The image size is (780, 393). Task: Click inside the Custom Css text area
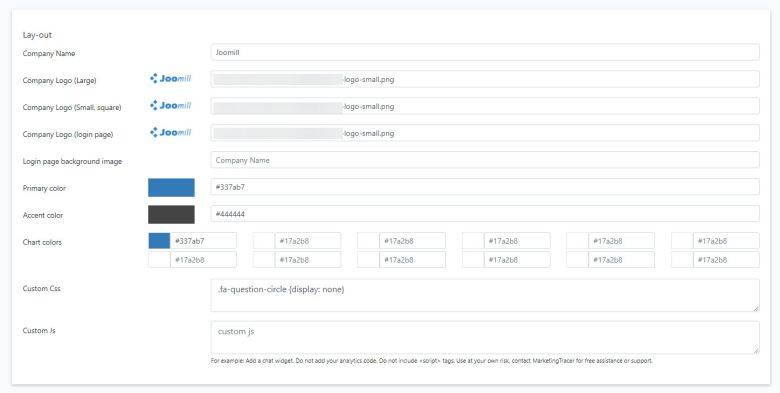point(485,295)
